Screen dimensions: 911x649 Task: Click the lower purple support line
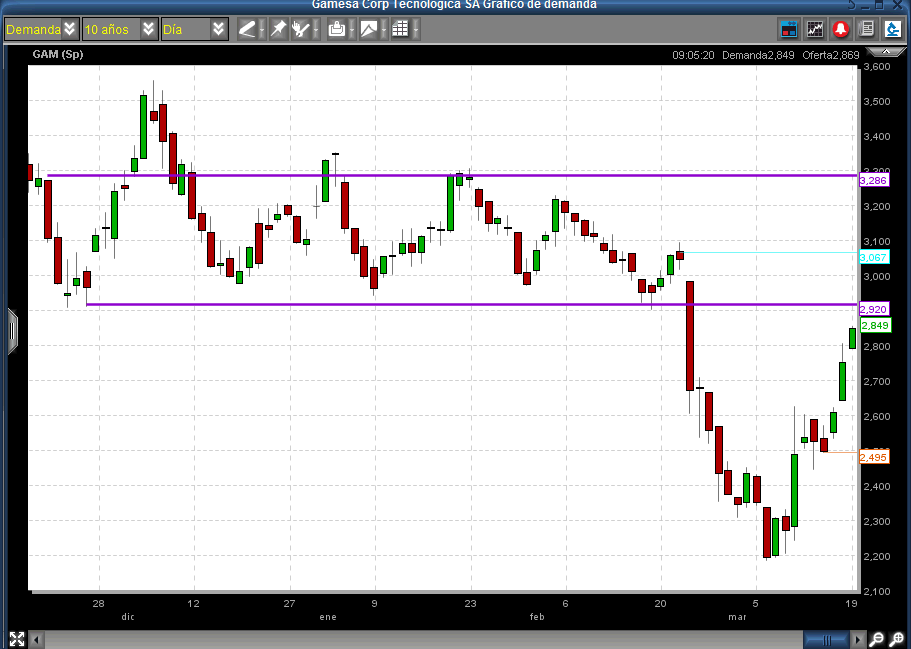[x=472, y=304]
